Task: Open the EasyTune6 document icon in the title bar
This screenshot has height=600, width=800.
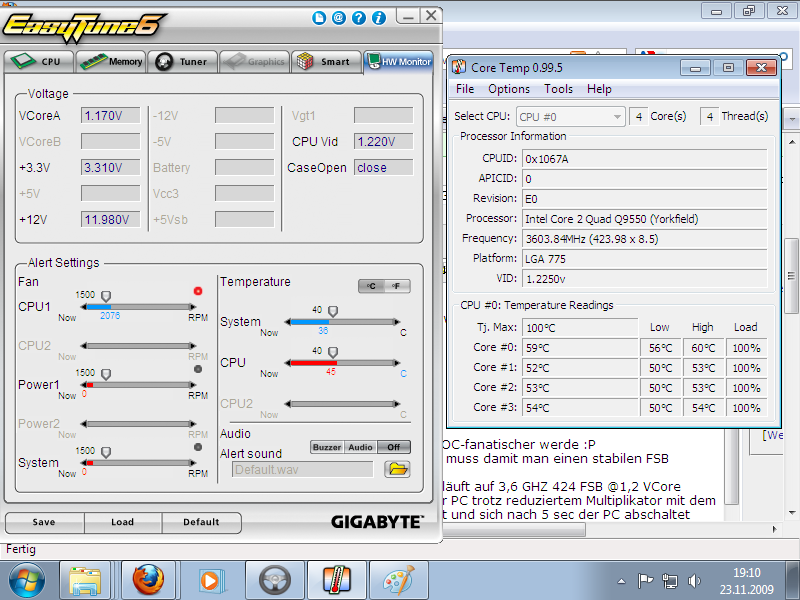Action: tap(319, 18)
